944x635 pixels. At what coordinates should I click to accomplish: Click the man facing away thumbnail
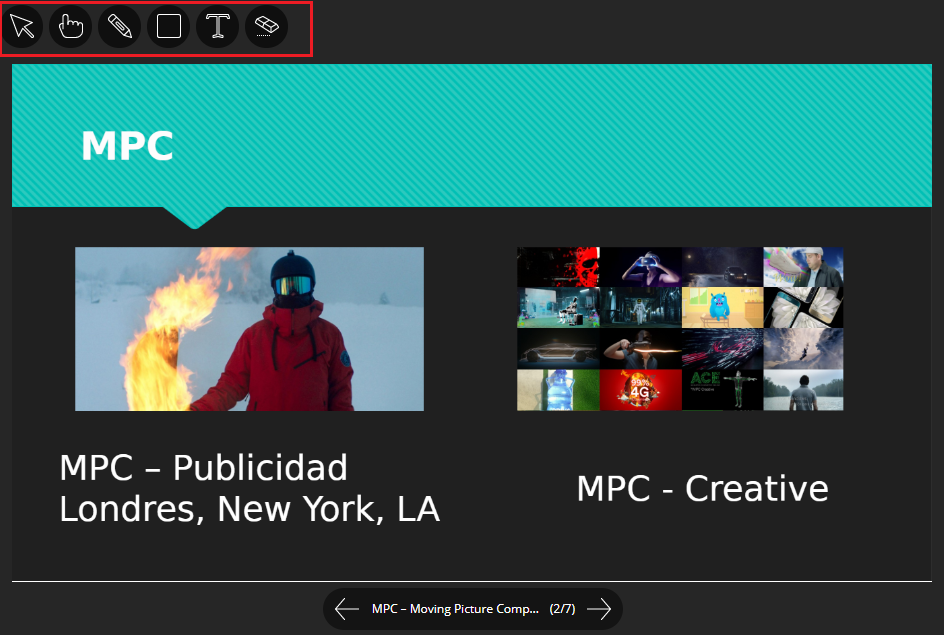click(x=803, y=390)
